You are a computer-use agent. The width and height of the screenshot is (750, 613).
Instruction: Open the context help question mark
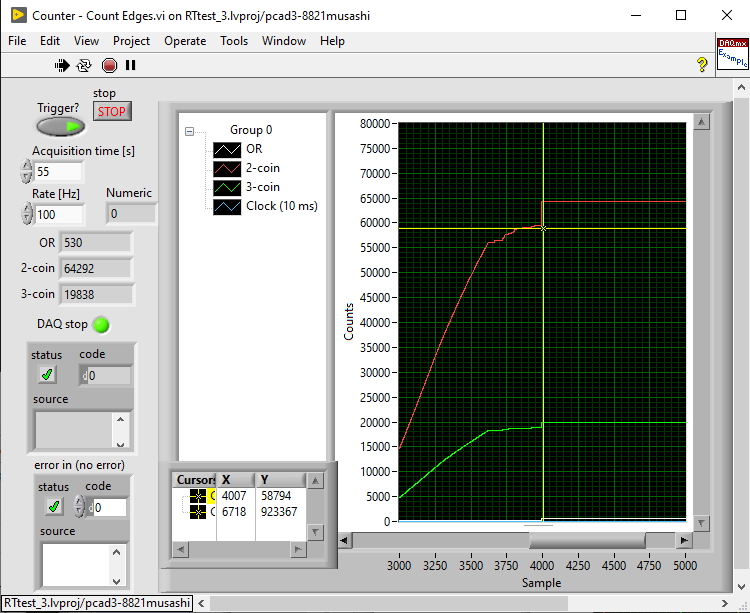[x=702, y=65]
